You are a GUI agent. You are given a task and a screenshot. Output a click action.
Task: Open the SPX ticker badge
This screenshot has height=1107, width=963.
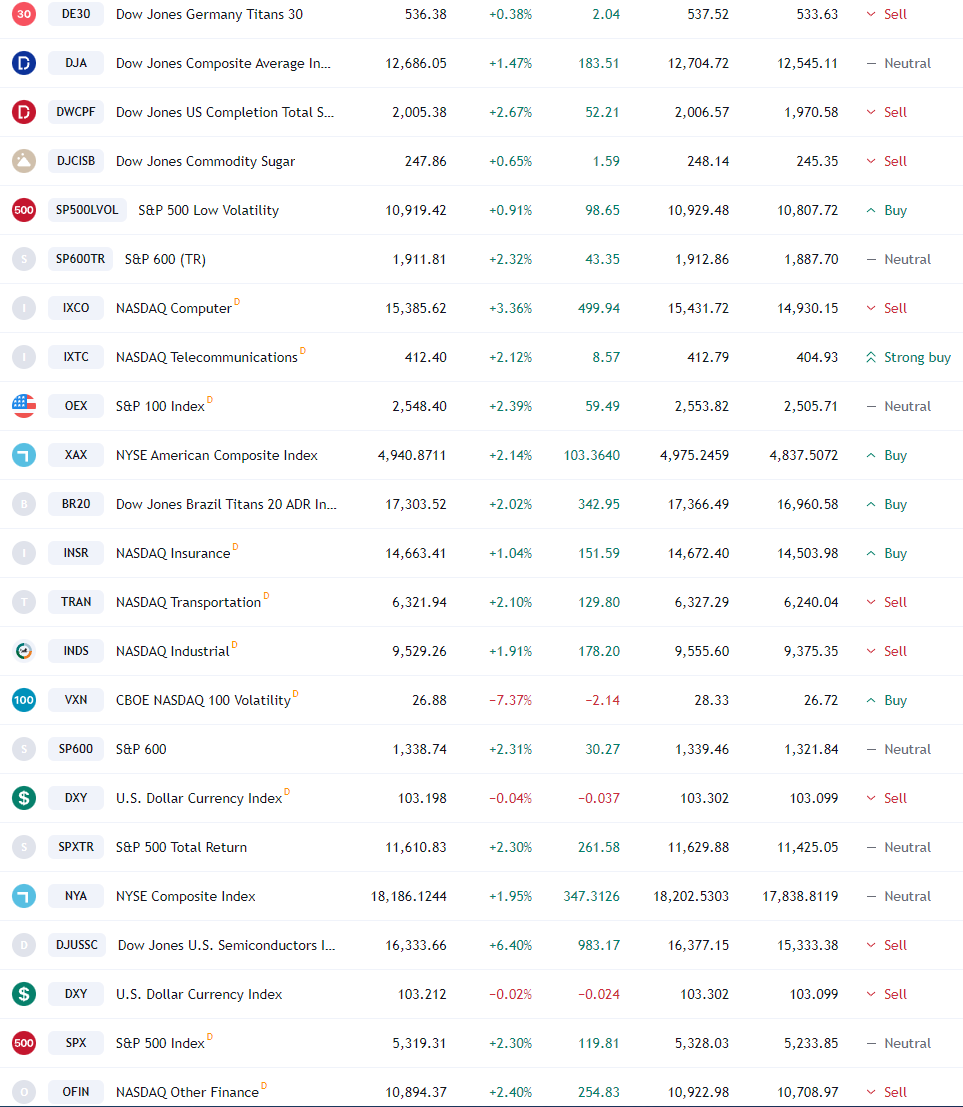coord(76,1043)
